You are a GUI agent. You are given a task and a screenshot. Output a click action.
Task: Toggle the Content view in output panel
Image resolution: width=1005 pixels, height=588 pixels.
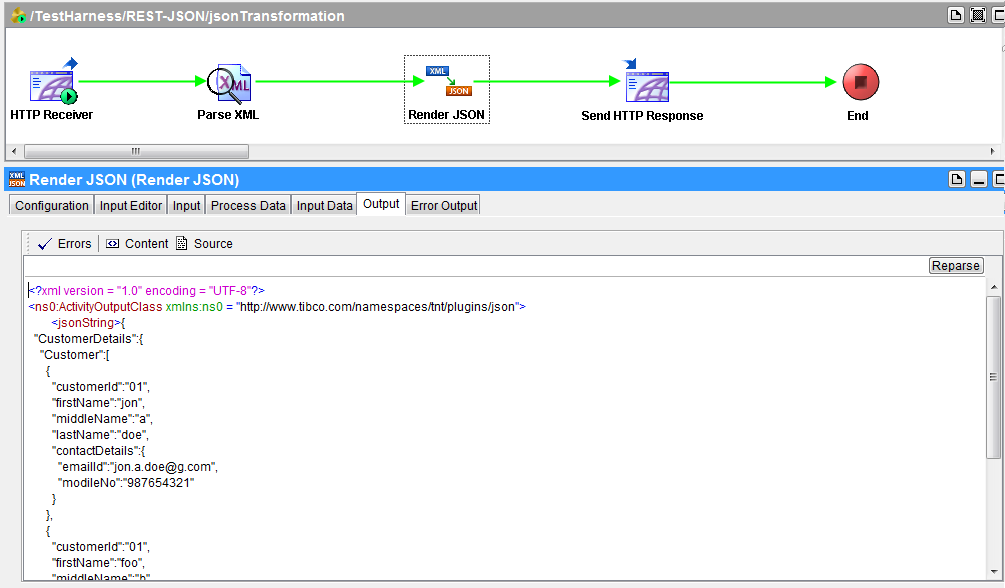point(136,243)
